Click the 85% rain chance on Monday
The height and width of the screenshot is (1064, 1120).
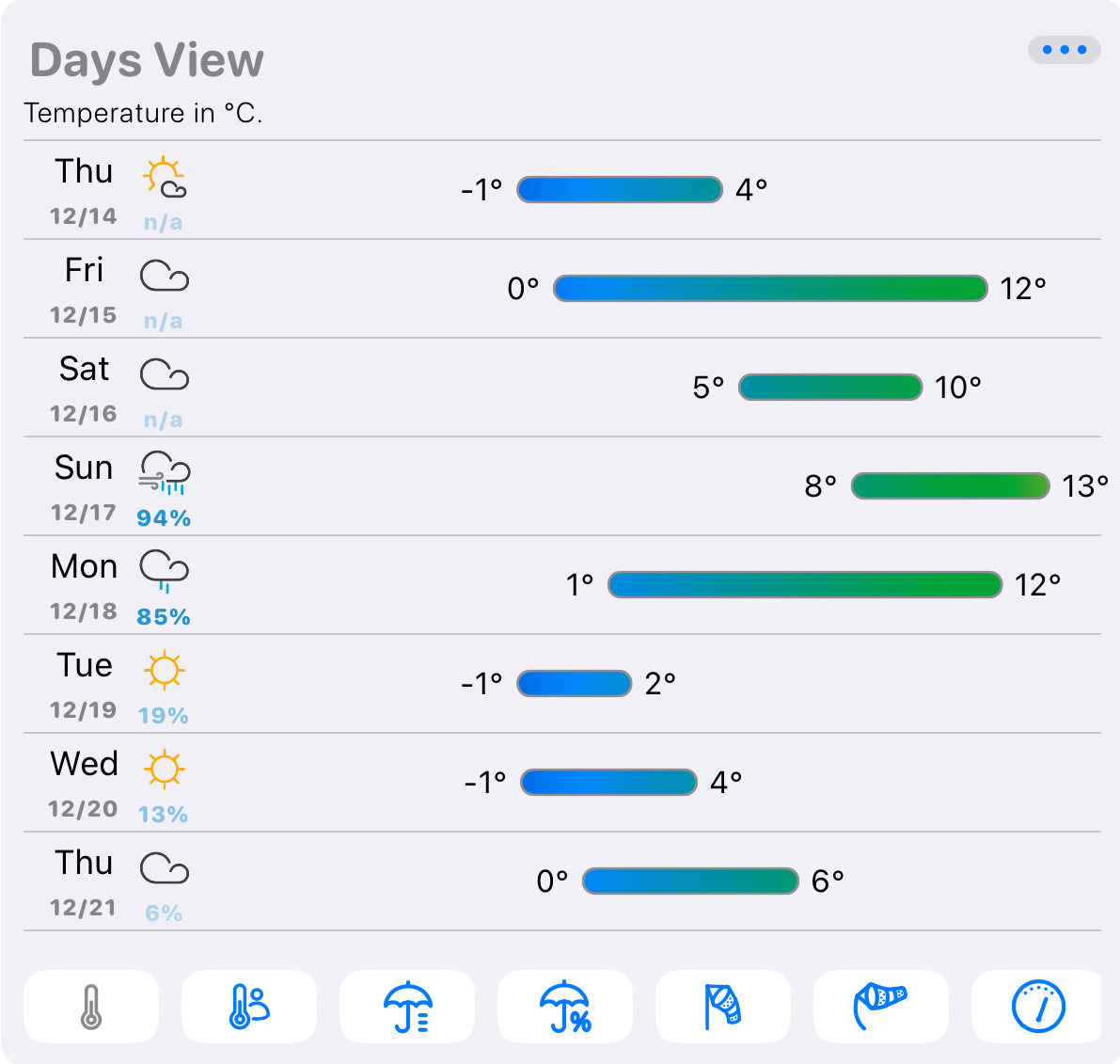coord(164,617)
